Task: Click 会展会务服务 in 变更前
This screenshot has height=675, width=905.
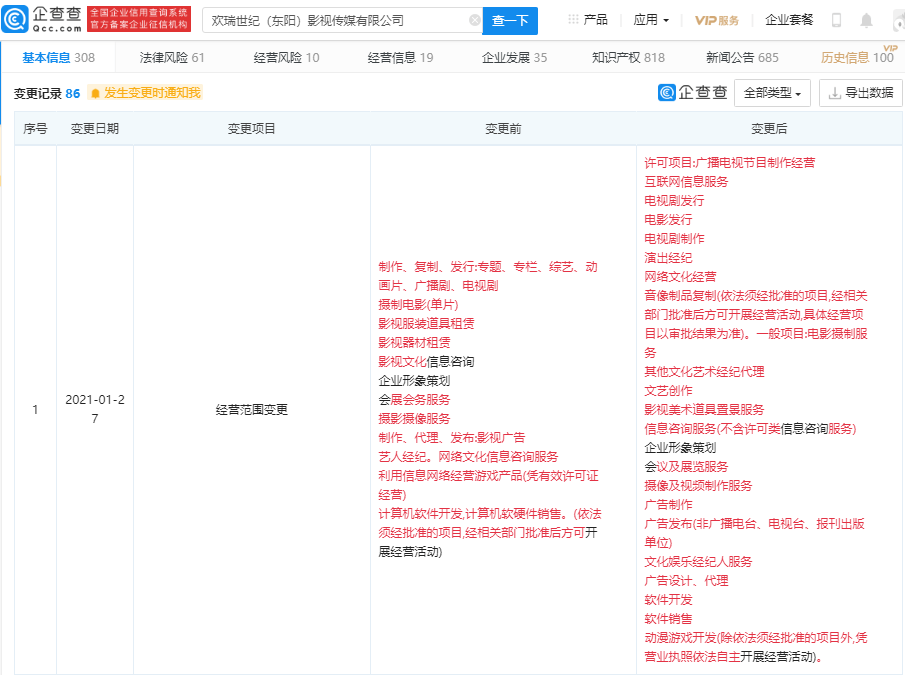Action: pyautogui.click(x=414, y=400)
